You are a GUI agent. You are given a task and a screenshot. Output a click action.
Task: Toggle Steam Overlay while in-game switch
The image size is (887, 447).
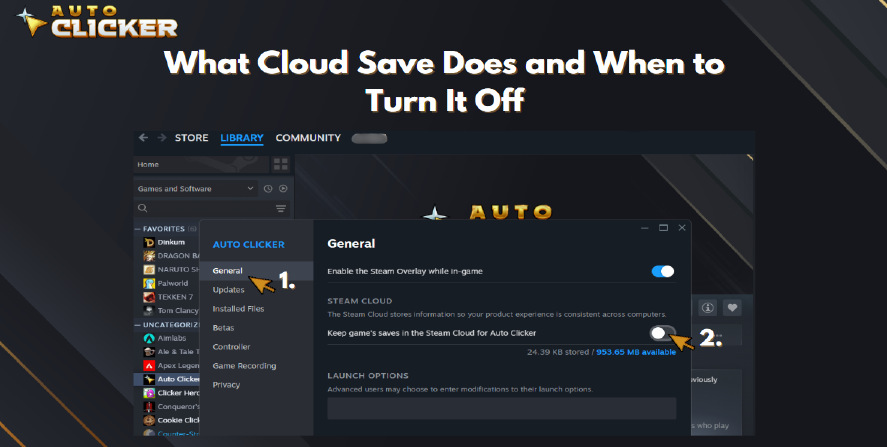click(662, 271)
